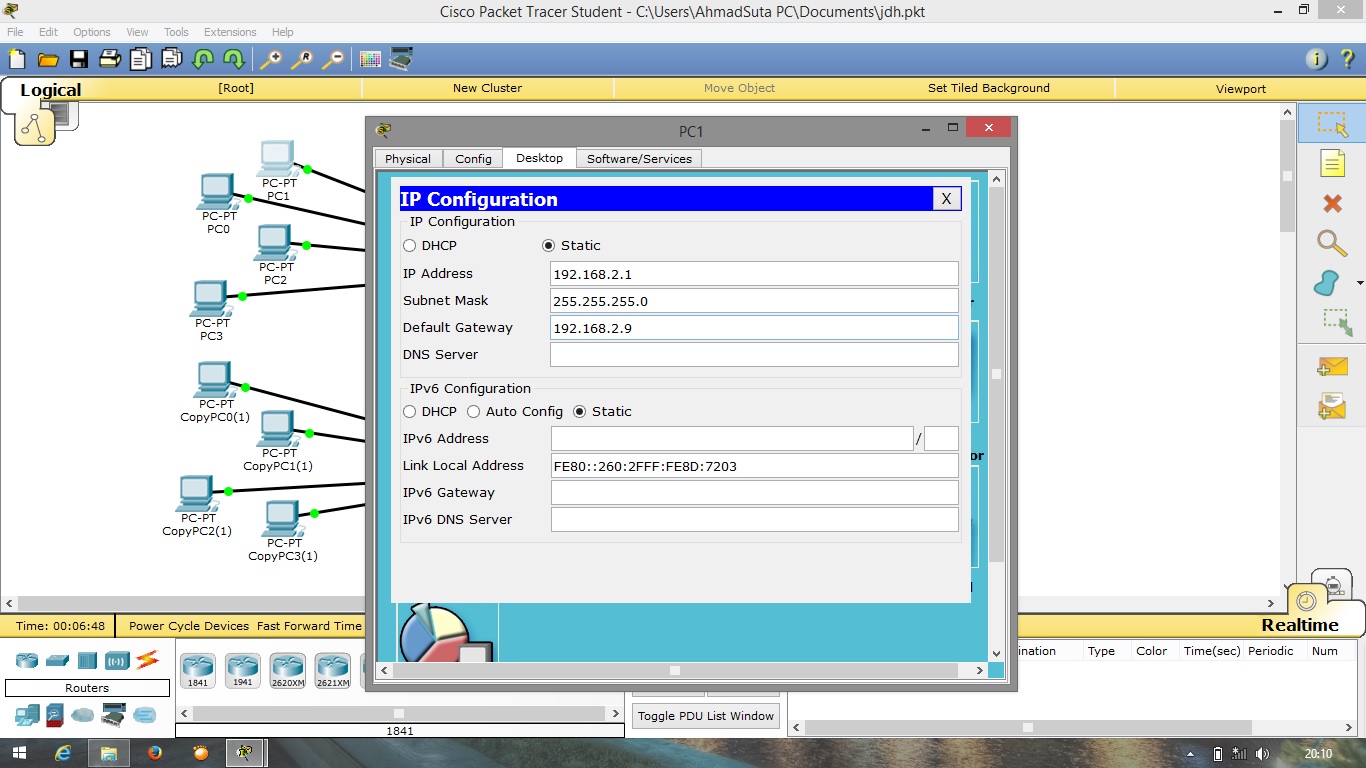Select the Routers device category
Image resolution: width=1366 pixels, height=768 pixels.
coord(27,661)
